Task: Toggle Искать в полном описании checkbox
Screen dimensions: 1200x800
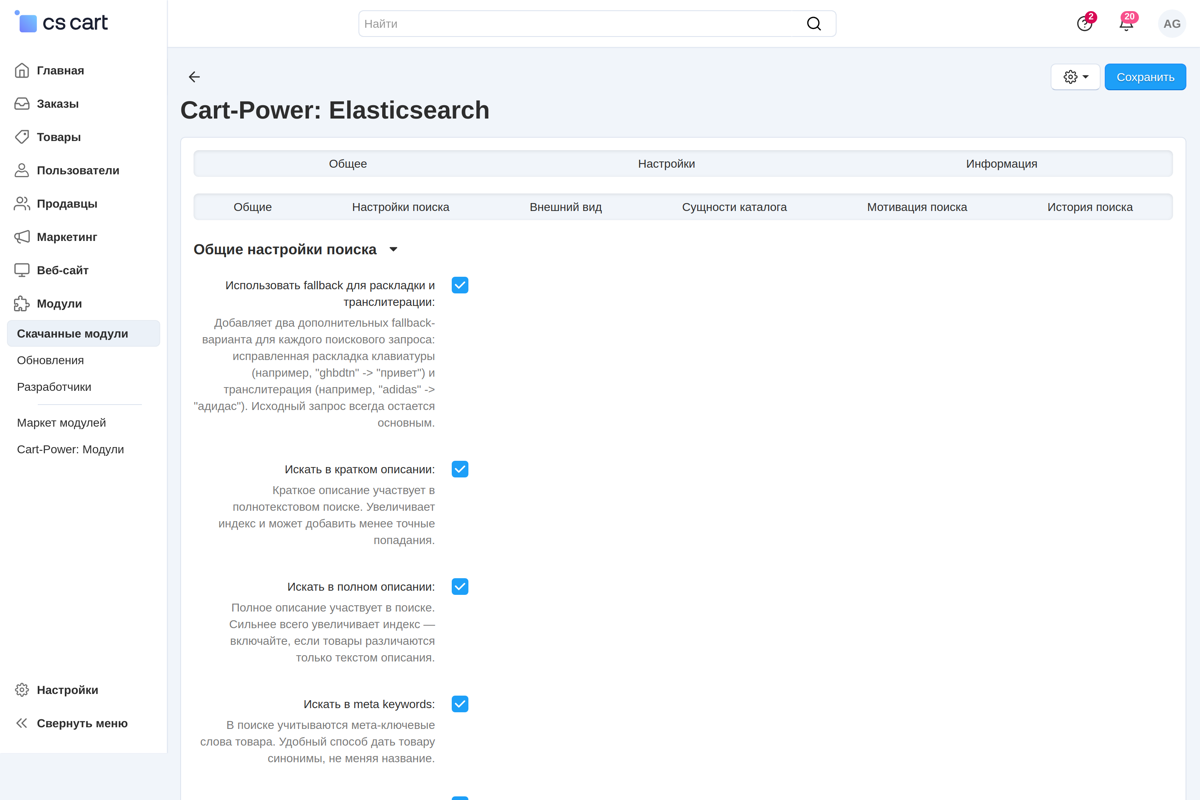Action: coord(460,586)
